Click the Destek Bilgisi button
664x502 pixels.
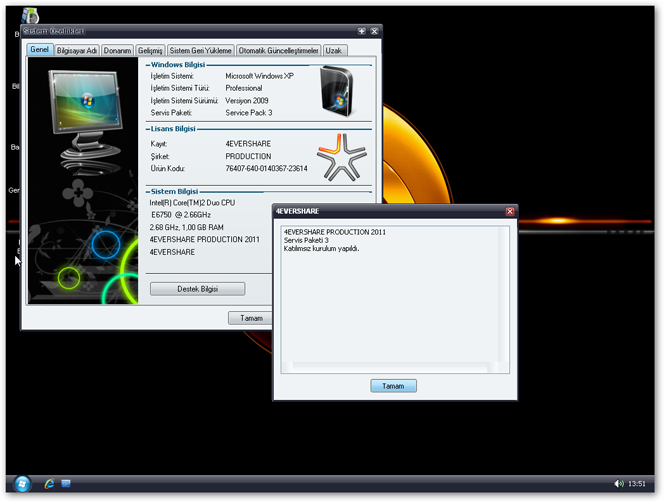pos(197,289)
